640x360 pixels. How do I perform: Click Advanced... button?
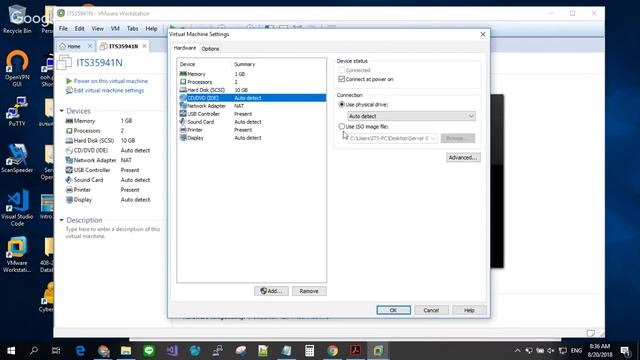pyautogui.click(x=463, y=158)
